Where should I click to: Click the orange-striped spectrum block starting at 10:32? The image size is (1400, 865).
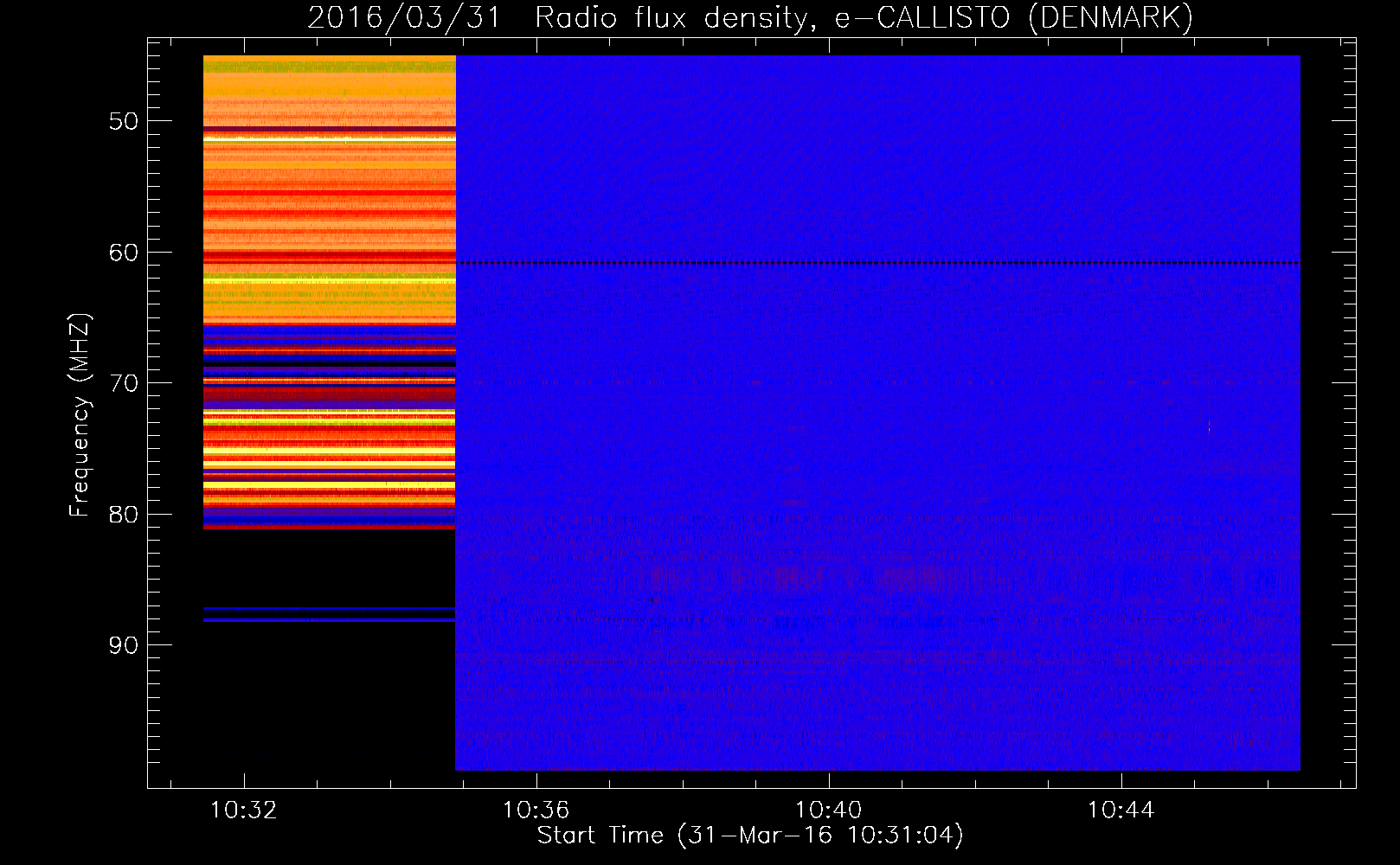click(x=330, y=292)
